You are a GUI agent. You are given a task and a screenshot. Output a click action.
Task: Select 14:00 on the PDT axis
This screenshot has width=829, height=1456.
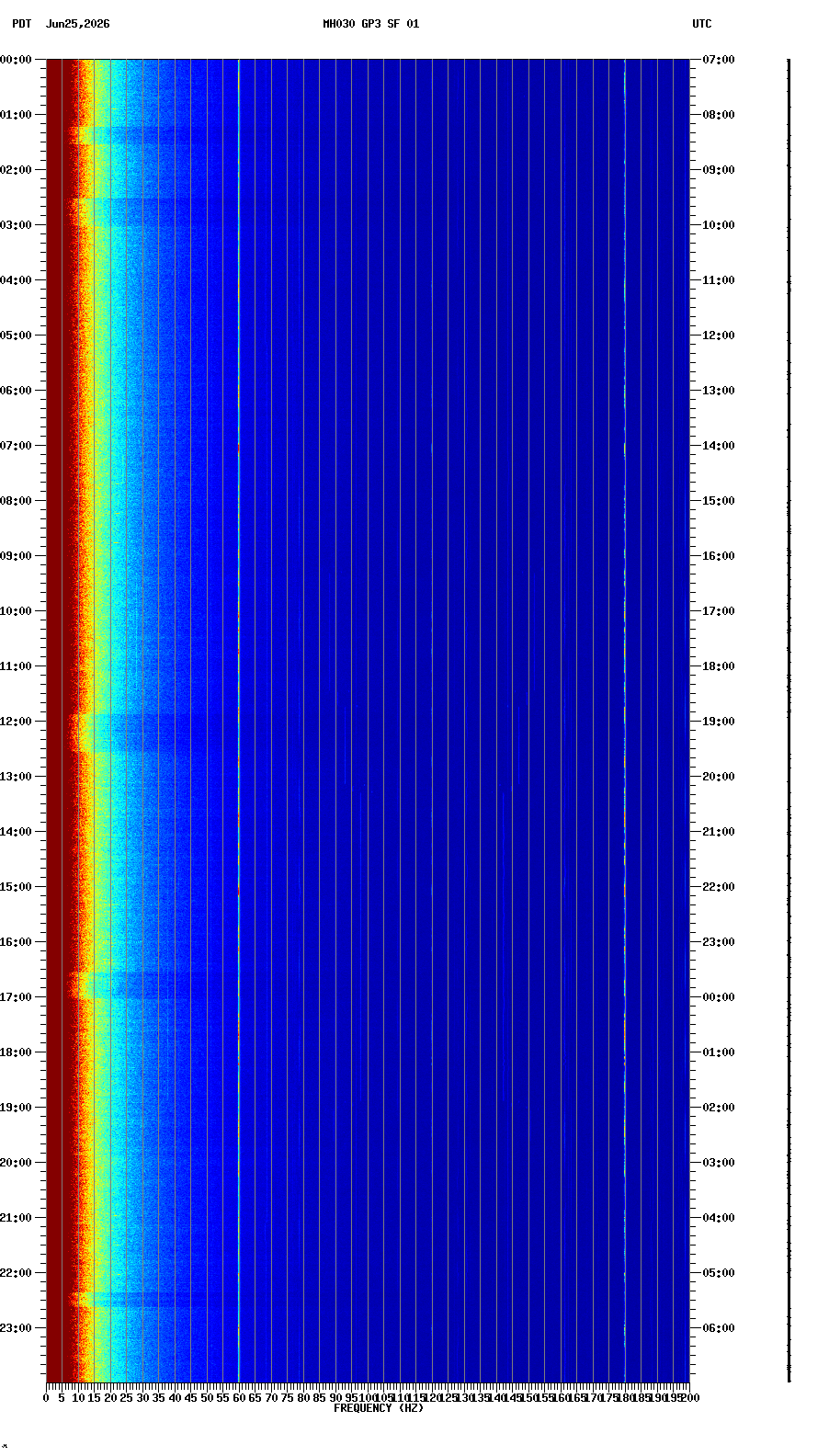pyautogui.click(x=16, y=832)
